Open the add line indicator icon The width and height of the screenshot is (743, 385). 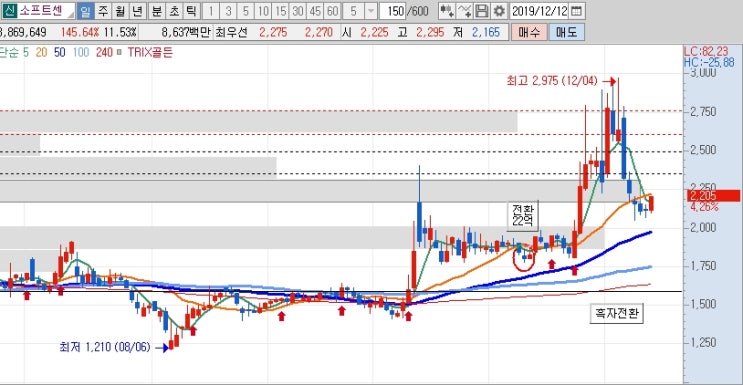pos(464,10)
